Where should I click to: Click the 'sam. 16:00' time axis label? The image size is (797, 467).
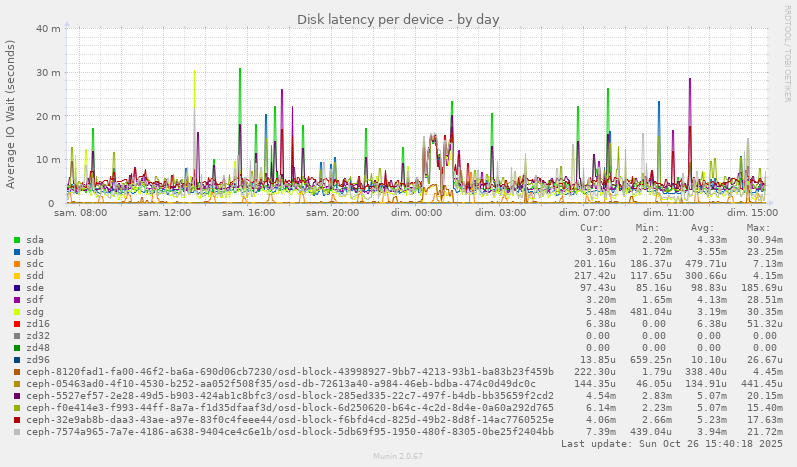[x=248, y=213]
